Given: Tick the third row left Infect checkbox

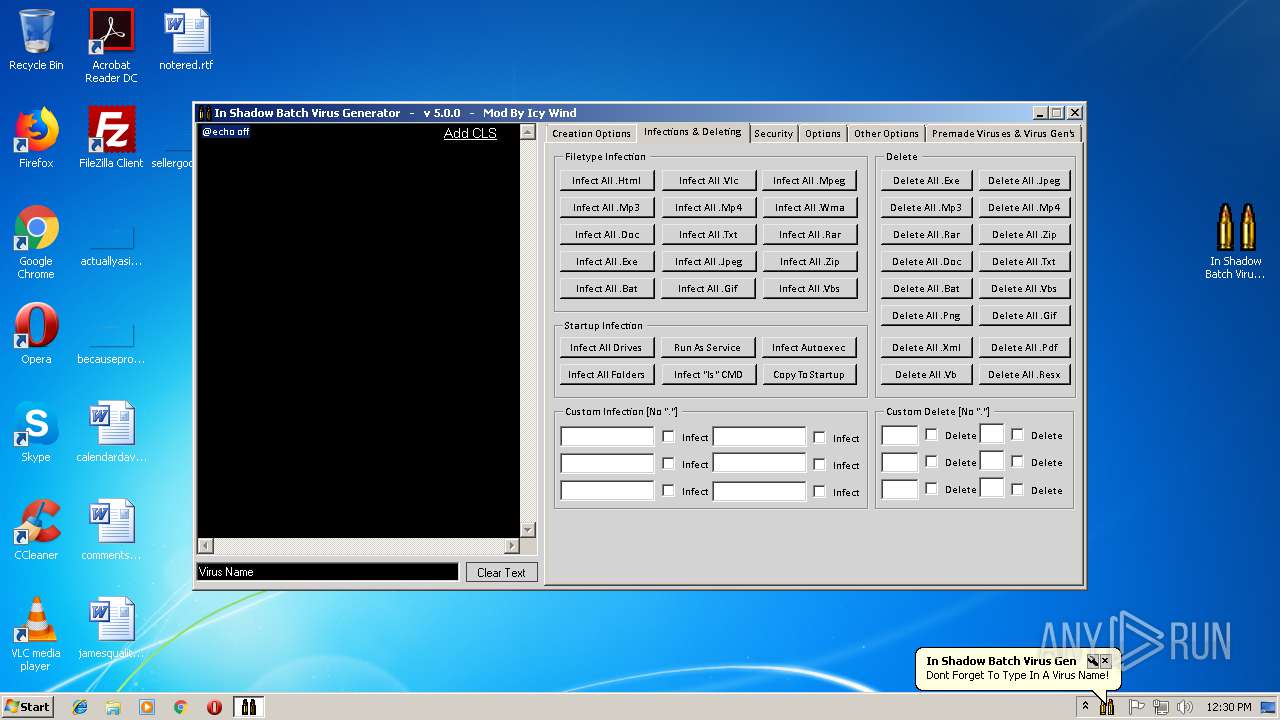Looking at the screenshot, I should (x=668, y=491).
